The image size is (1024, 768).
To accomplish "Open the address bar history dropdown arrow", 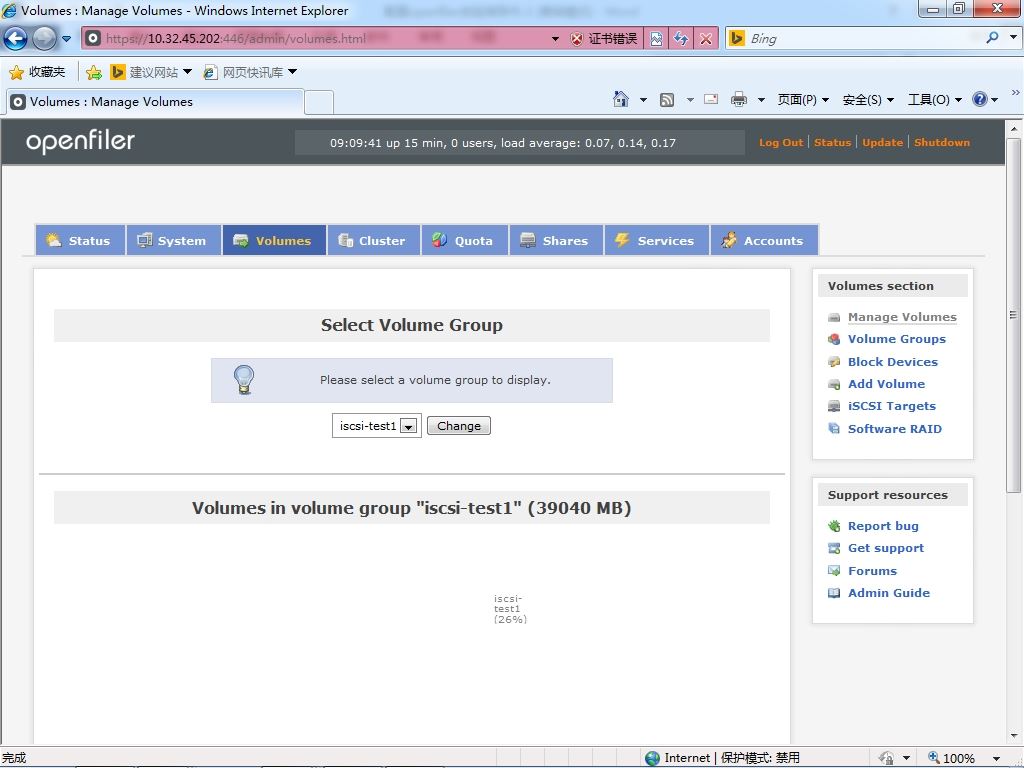I will point(555,39).
